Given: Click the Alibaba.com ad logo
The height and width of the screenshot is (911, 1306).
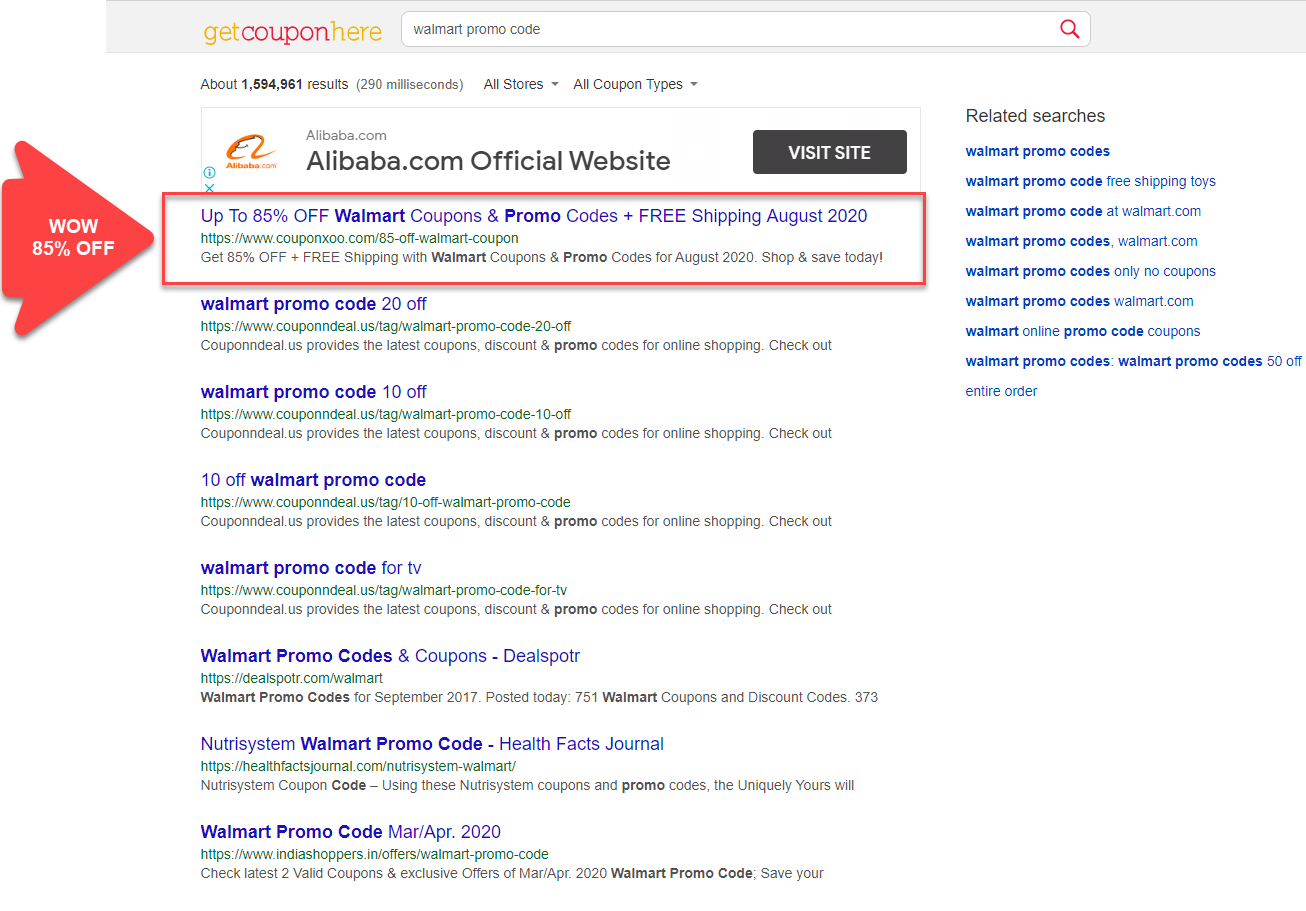Looking at the screenshot, I should pos(251,152).
